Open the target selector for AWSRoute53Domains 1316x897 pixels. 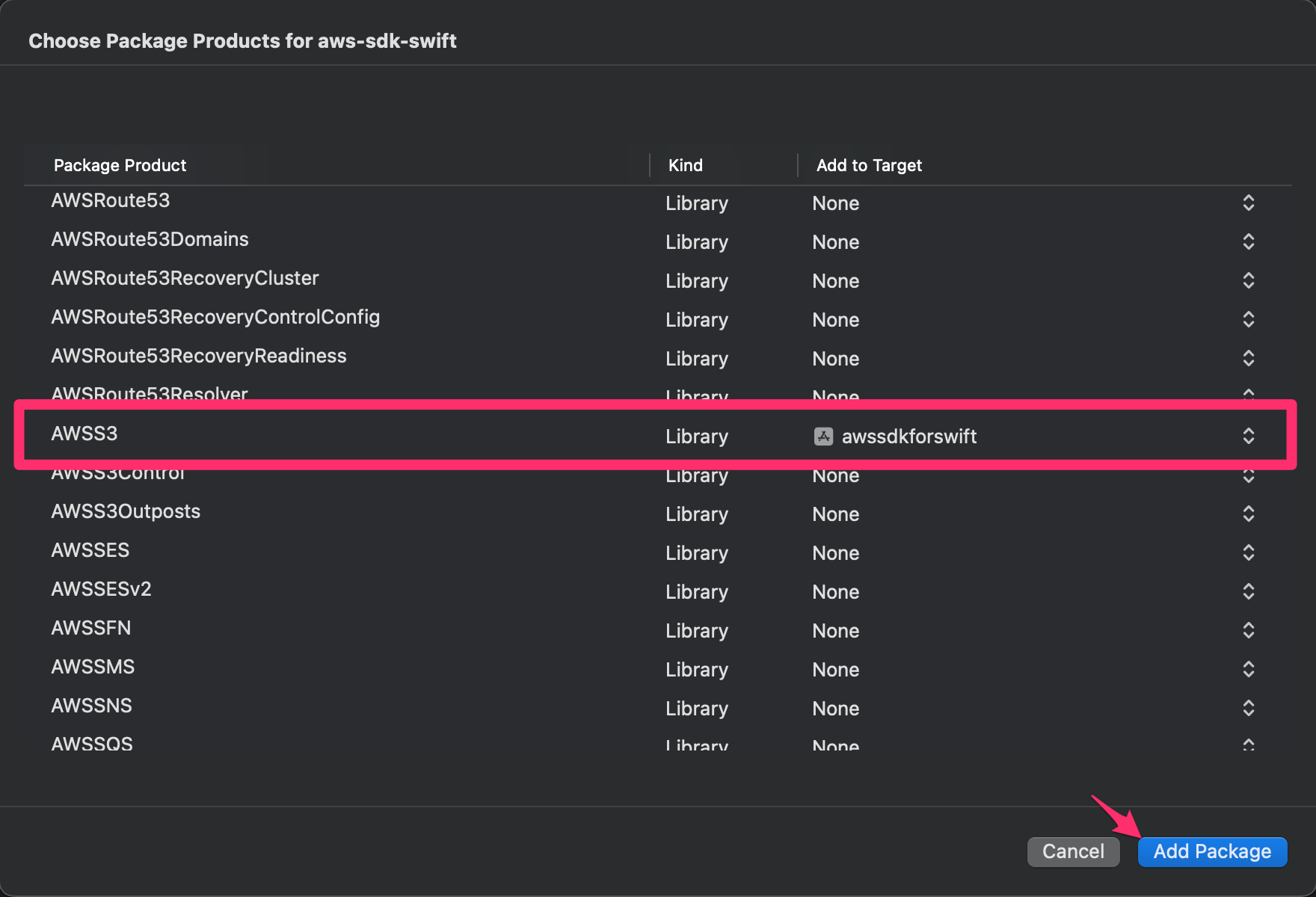(1248, 241)
